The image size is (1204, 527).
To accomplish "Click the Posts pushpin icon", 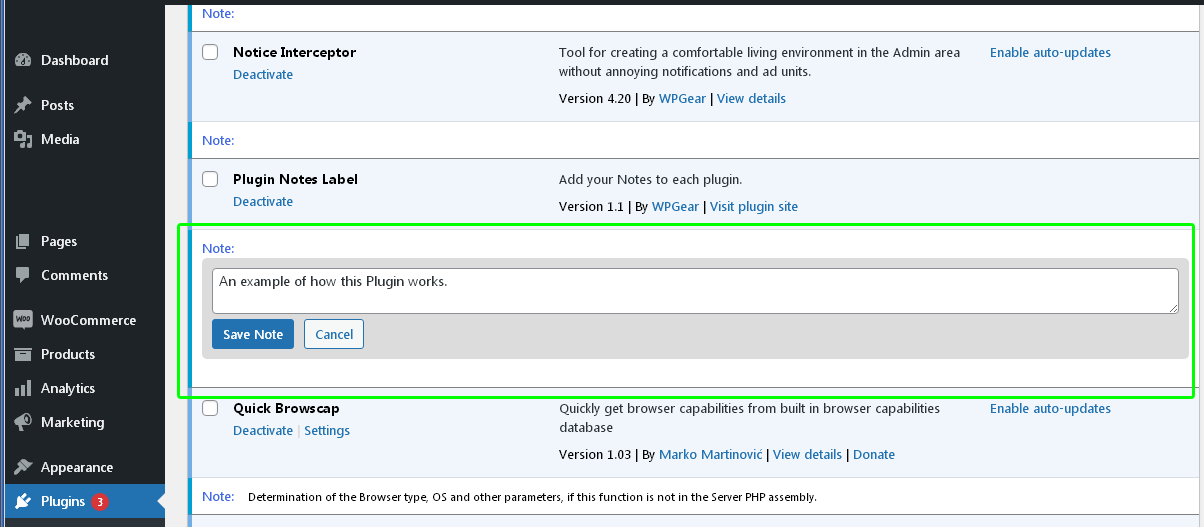I will (23, 105).
